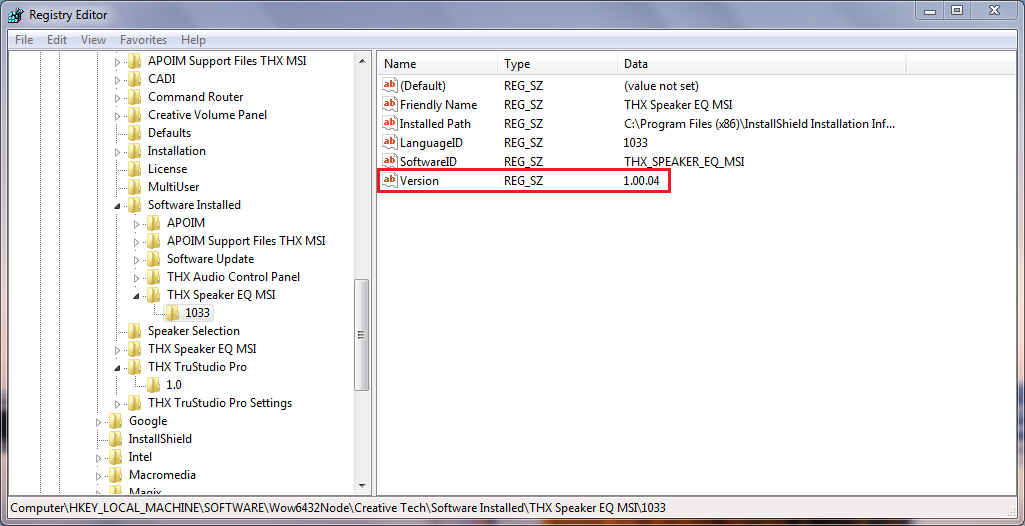Click the Registry Editor title bar icon
Screen dimensions: 1025x526
[x=15, y=14]
